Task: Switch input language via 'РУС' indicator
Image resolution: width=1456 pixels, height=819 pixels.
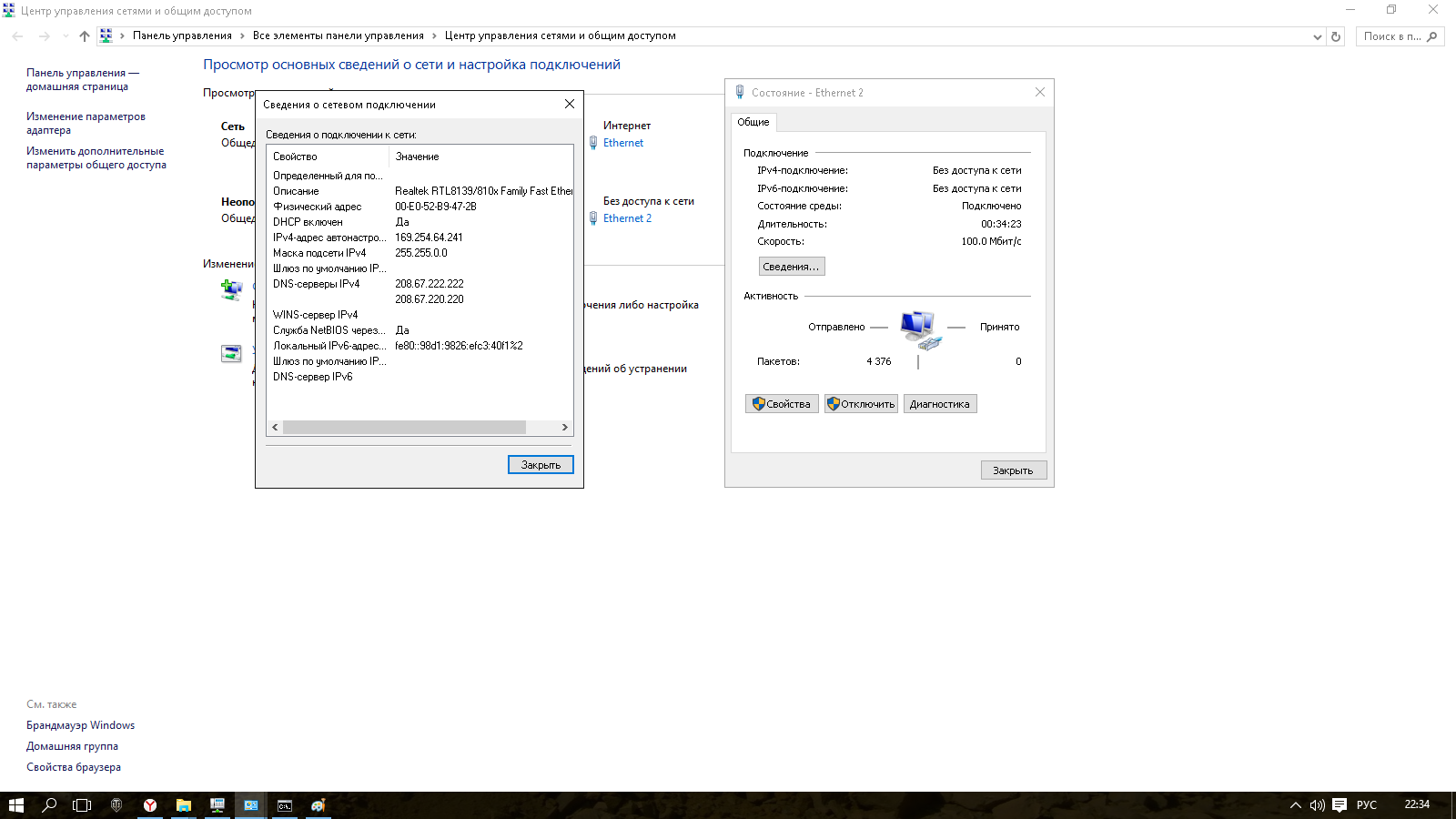Action: point(1367,805)
